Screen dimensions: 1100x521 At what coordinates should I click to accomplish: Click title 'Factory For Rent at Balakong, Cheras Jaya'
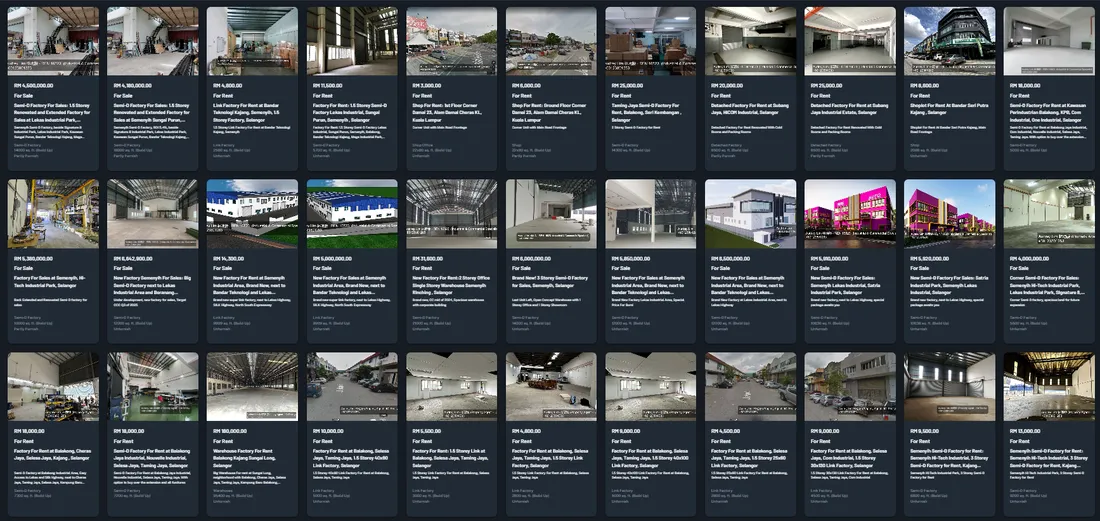click(x=51, y=454)
